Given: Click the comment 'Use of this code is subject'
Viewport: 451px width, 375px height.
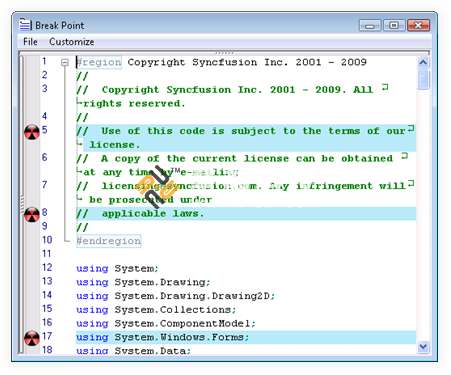Looking at the screenshot, I should pyautogui.click(x=188, y=131).
